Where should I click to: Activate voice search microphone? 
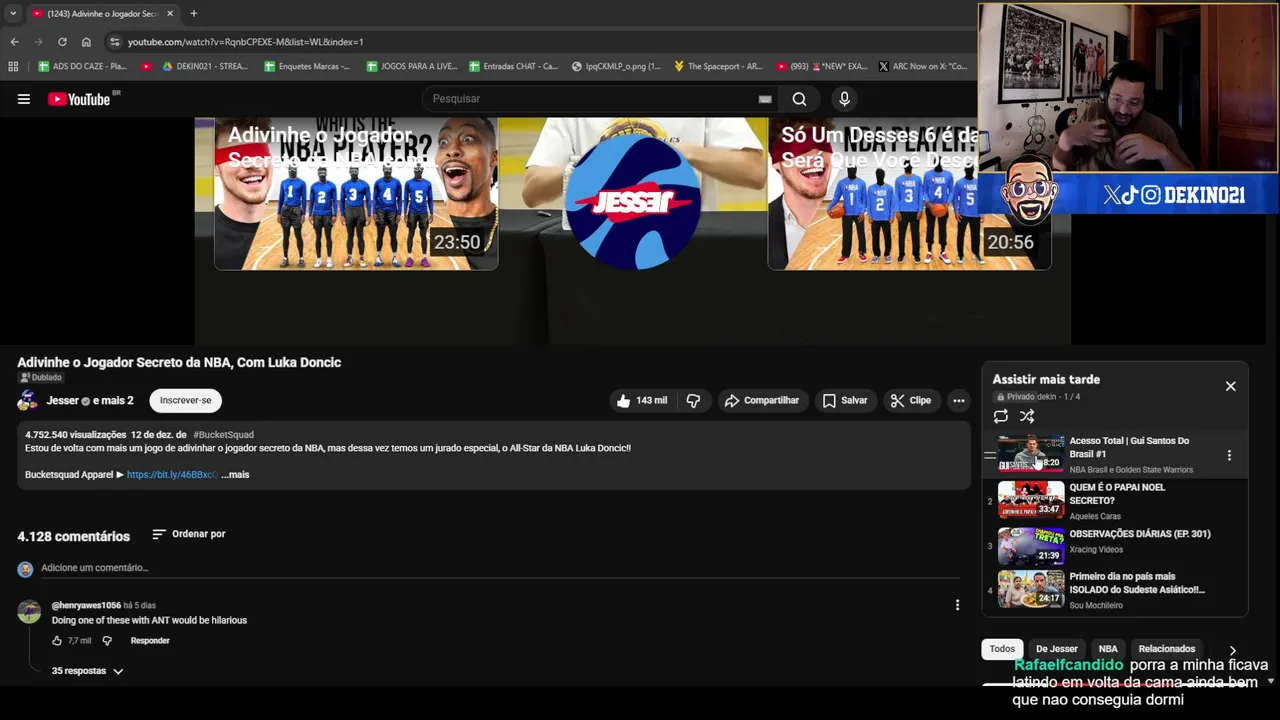(844, 99)
